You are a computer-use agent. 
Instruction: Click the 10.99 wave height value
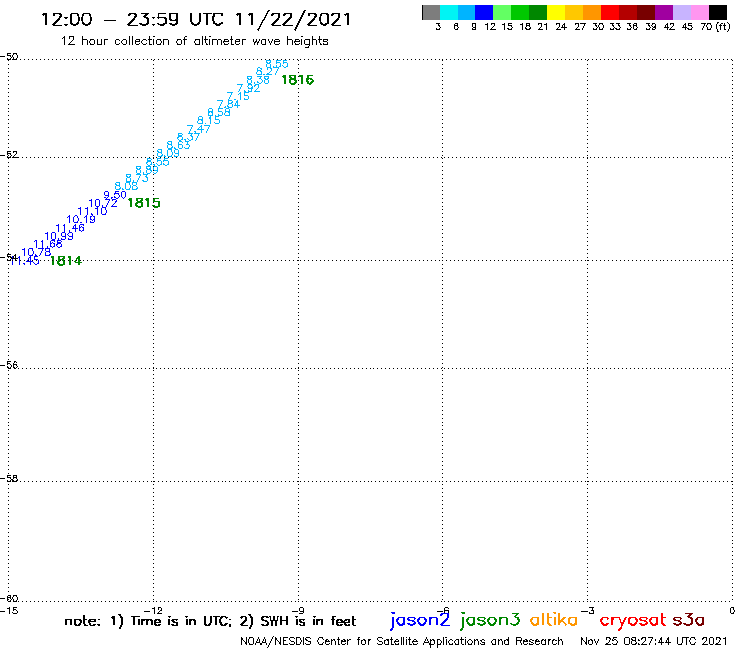(59, 236)
